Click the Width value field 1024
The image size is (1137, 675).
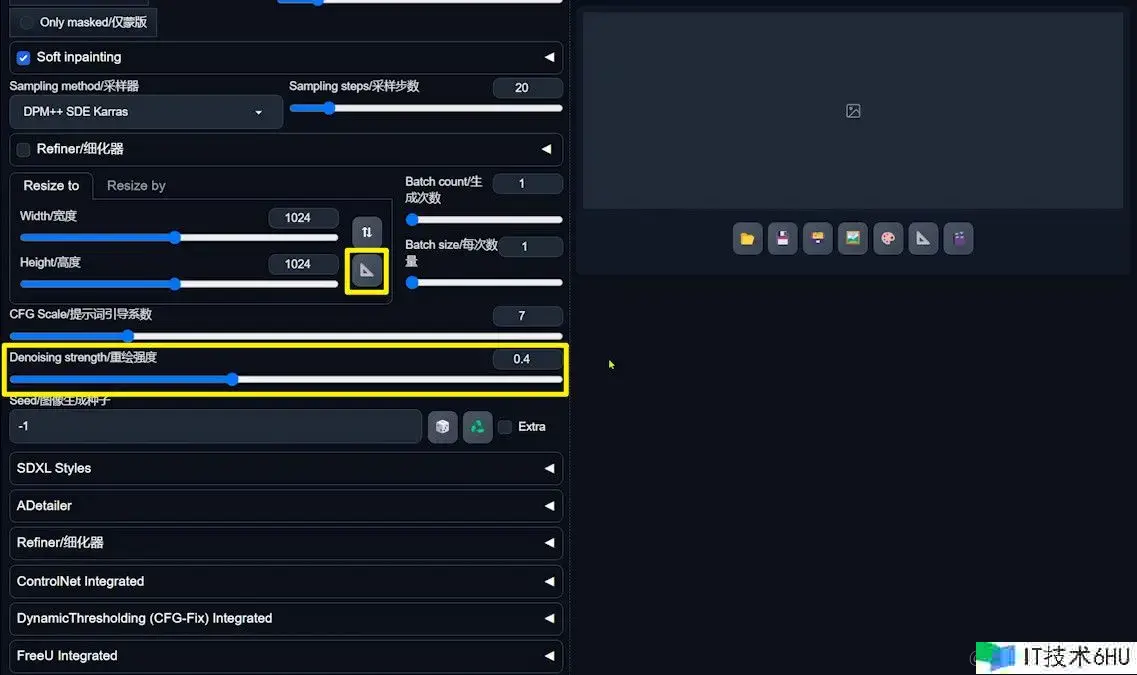click(x=303, y=218)
